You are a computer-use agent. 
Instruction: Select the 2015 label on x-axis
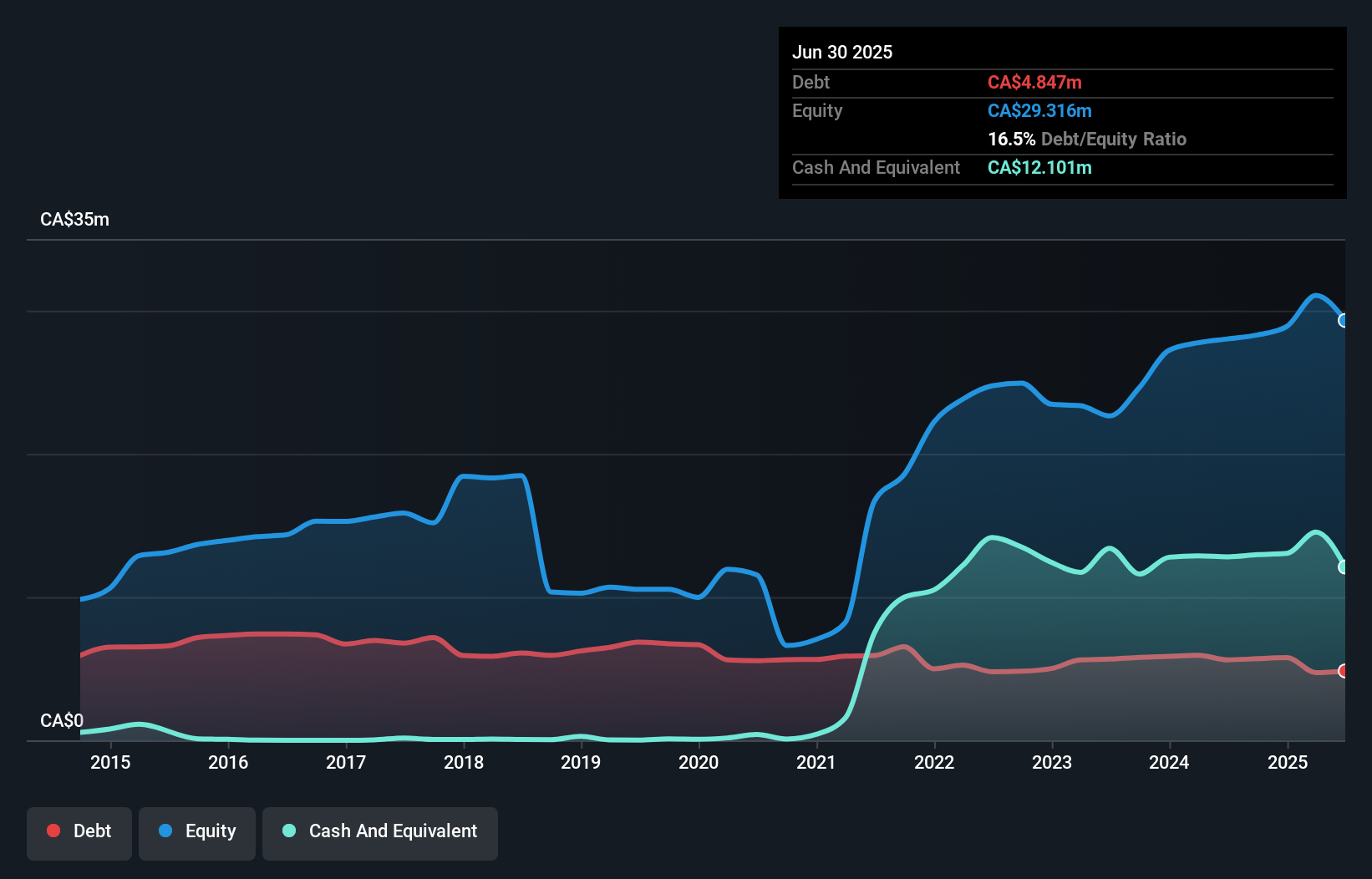tap(110, 762)
